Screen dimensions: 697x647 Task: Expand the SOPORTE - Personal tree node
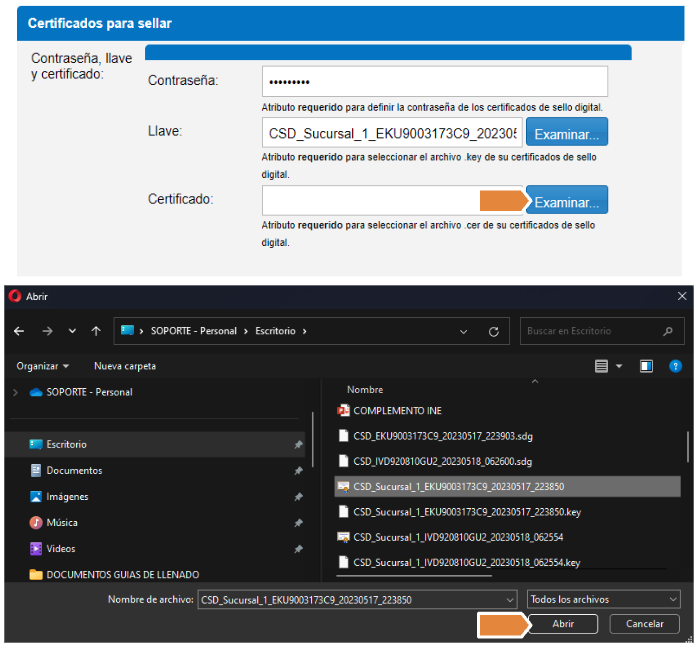click(x=15, y=392)
